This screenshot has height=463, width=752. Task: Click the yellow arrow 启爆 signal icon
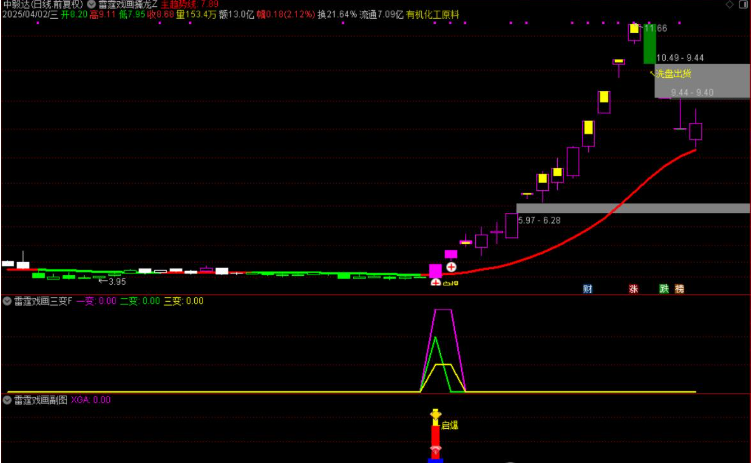[x=435, y=415]
